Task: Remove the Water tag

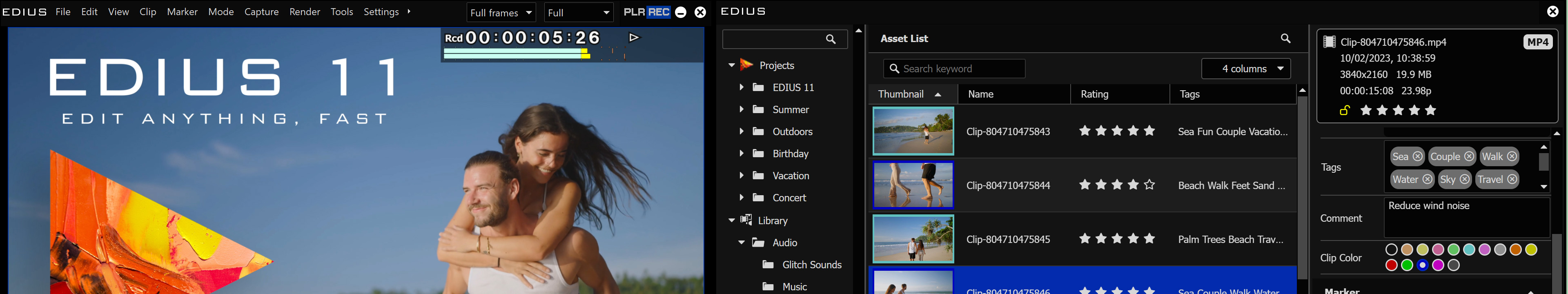Action: (x=1428, y=180)
